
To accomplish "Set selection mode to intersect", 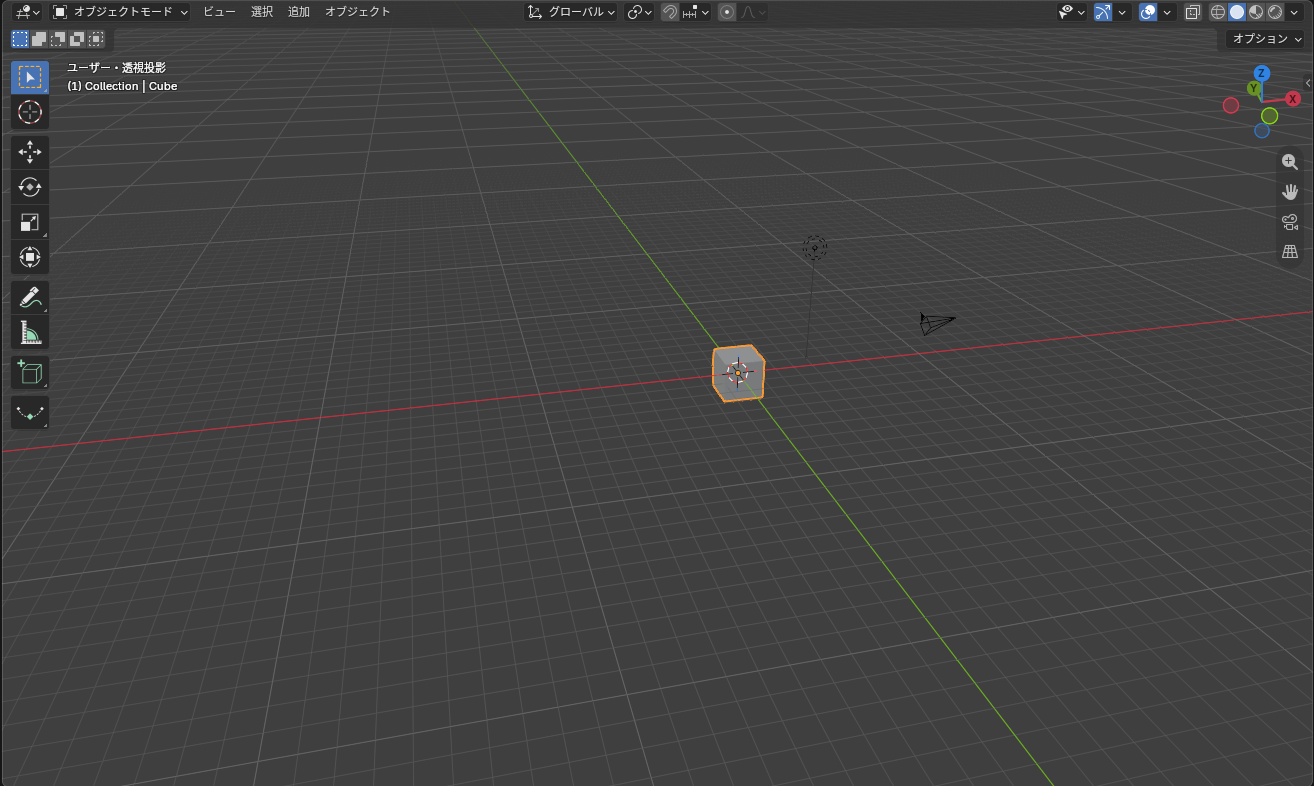I will tap(96, 39).
